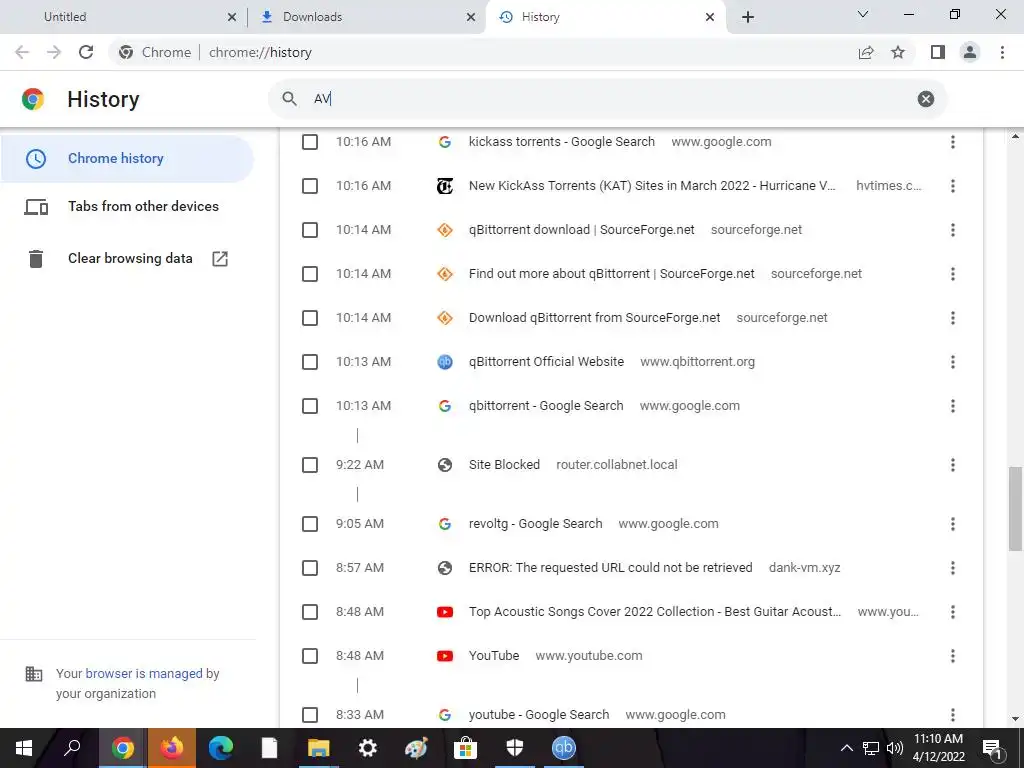Screen dimensions: 1024x768
Task: Open the Chrome profile avatar
Action: point(970,52)
